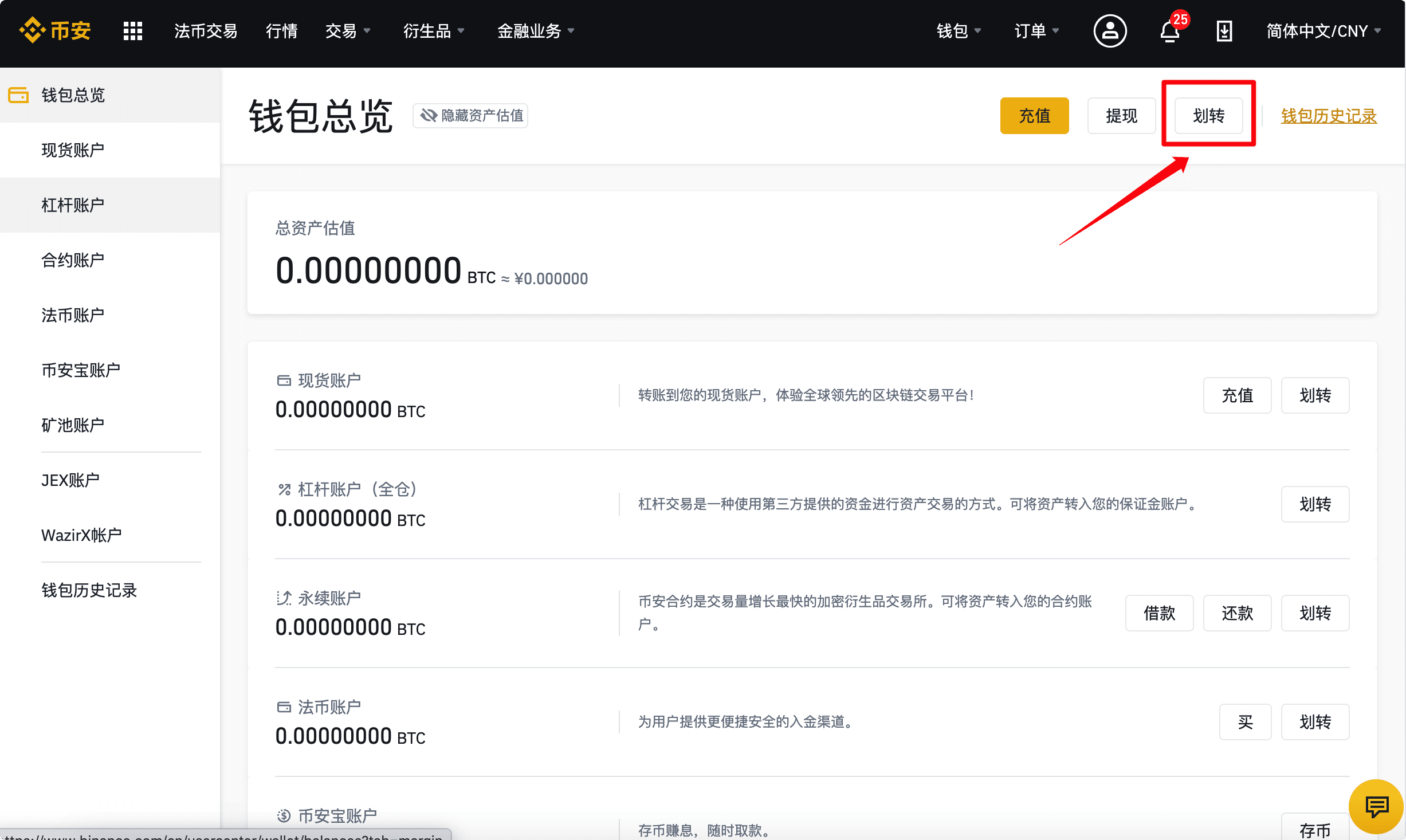Select 合约账户 in the sidebar
The image size is (1406, 840).
point(110,260)
